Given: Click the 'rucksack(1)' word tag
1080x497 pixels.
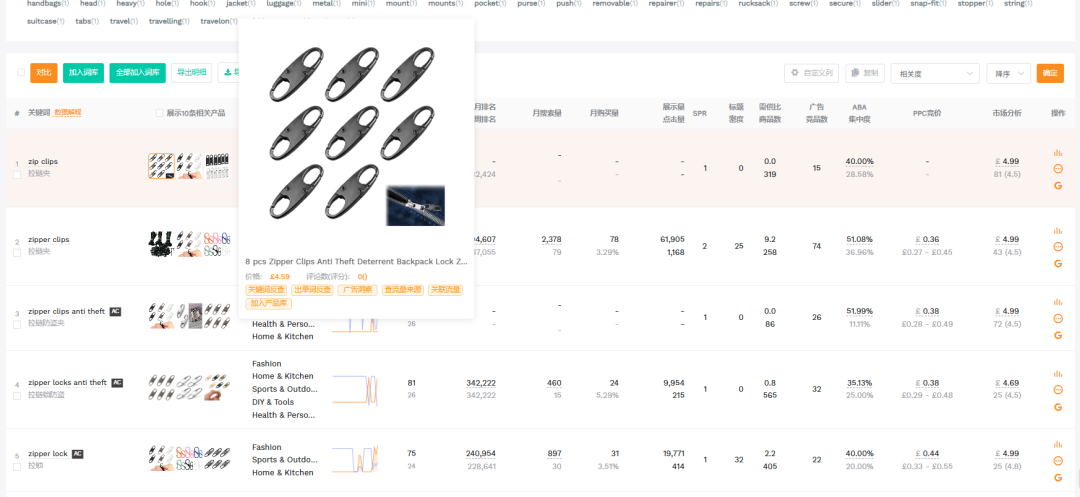Looking at the screenshot, I should (x=758, y=3).
